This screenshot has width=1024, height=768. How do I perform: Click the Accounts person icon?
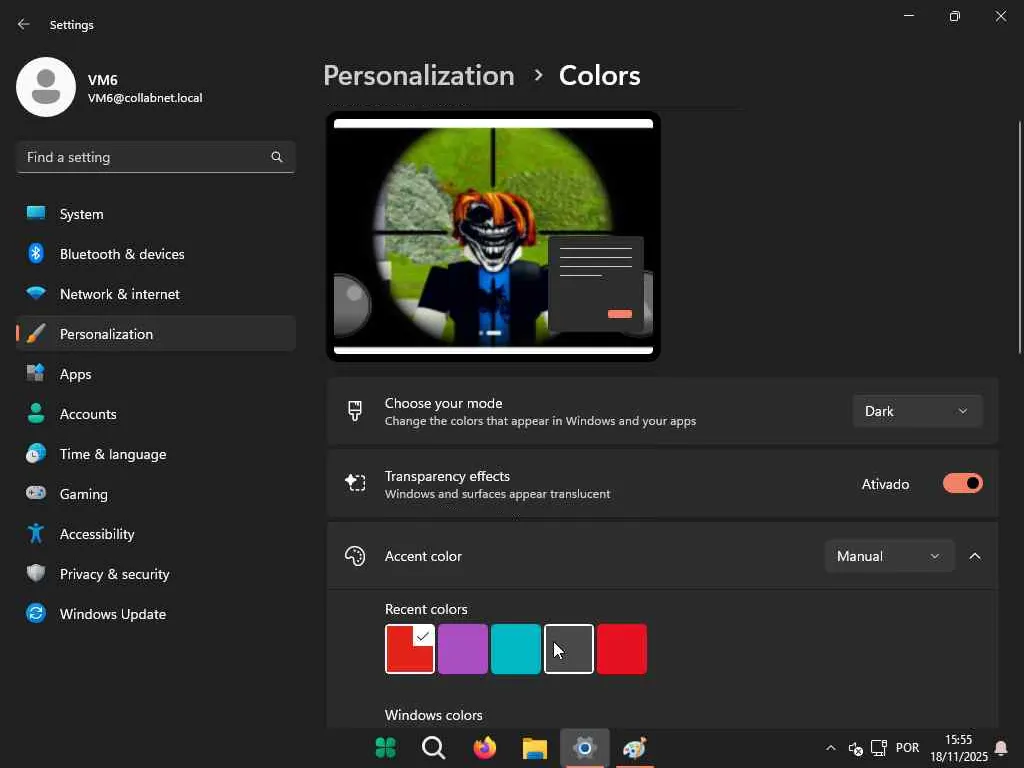point(36,413)
